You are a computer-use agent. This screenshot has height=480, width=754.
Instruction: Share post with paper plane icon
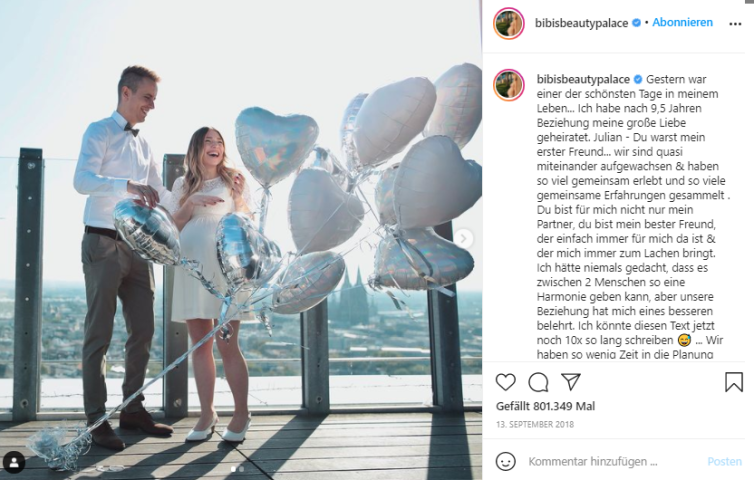click(x=571, y=382)
